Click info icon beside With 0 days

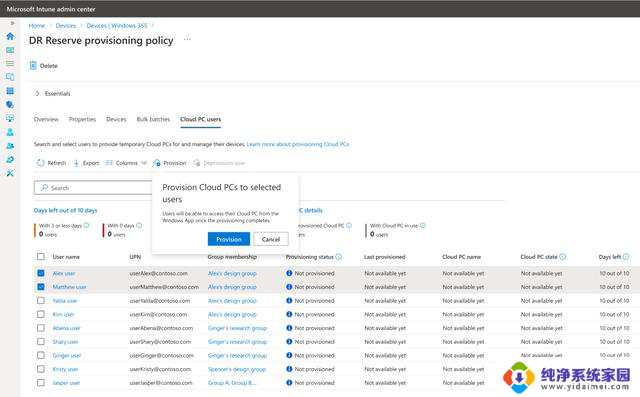click(x=139, y=225)
